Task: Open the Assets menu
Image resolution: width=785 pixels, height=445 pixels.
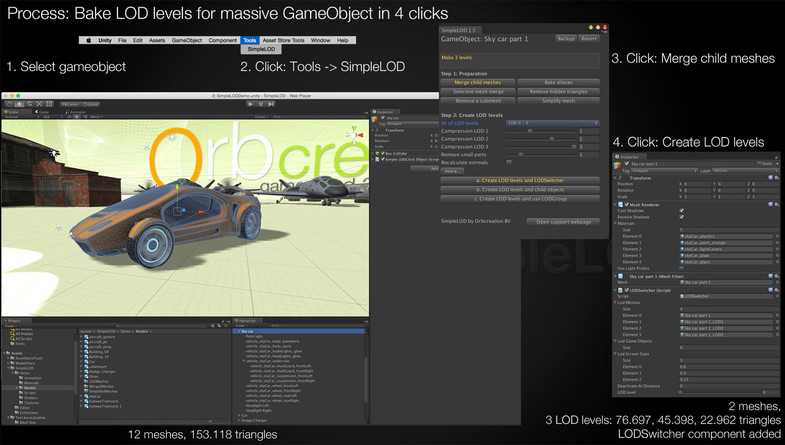Action: (157, 41)
